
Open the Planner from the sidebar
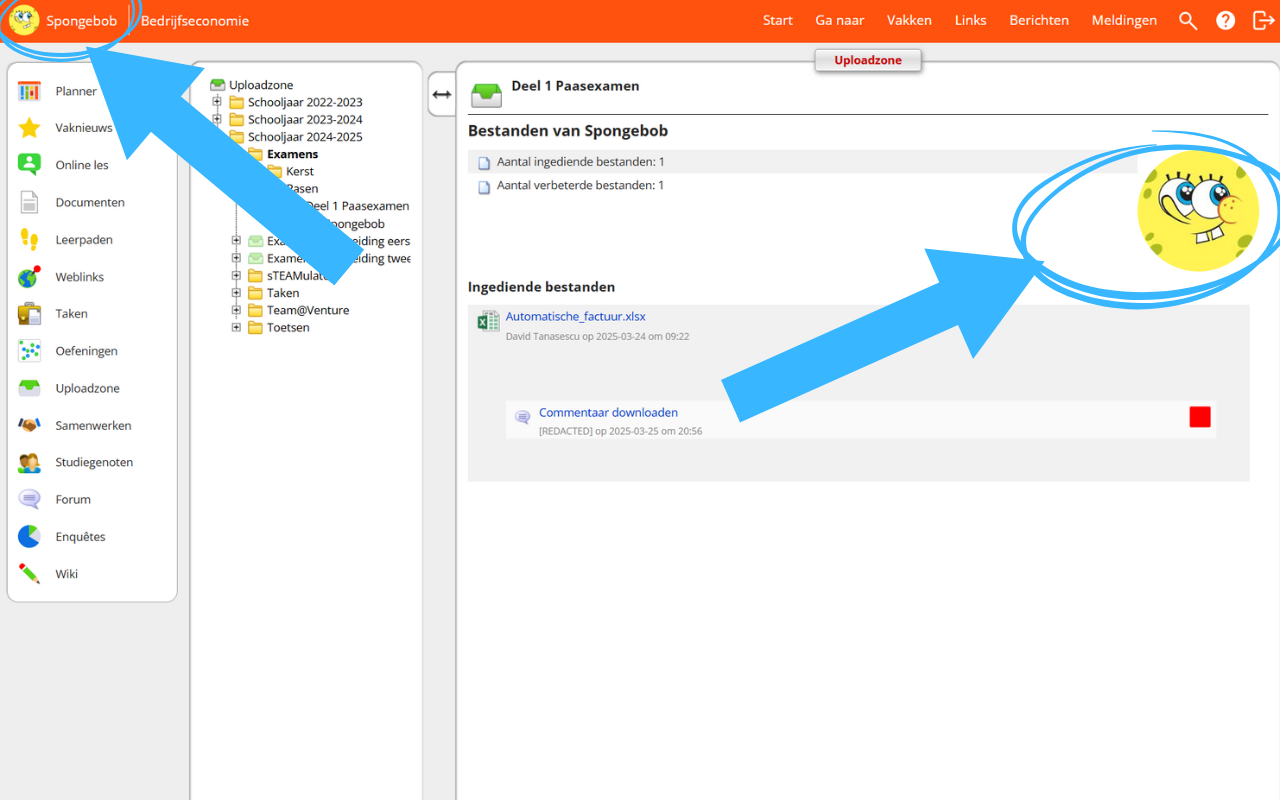[74, 91]
